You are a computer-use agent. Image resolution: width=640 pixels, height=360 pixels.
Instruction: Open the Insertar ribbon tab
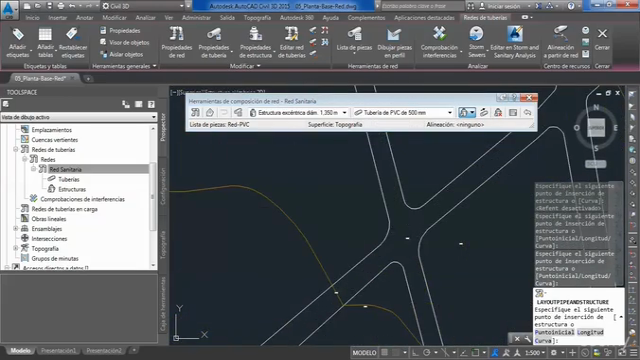58,18
